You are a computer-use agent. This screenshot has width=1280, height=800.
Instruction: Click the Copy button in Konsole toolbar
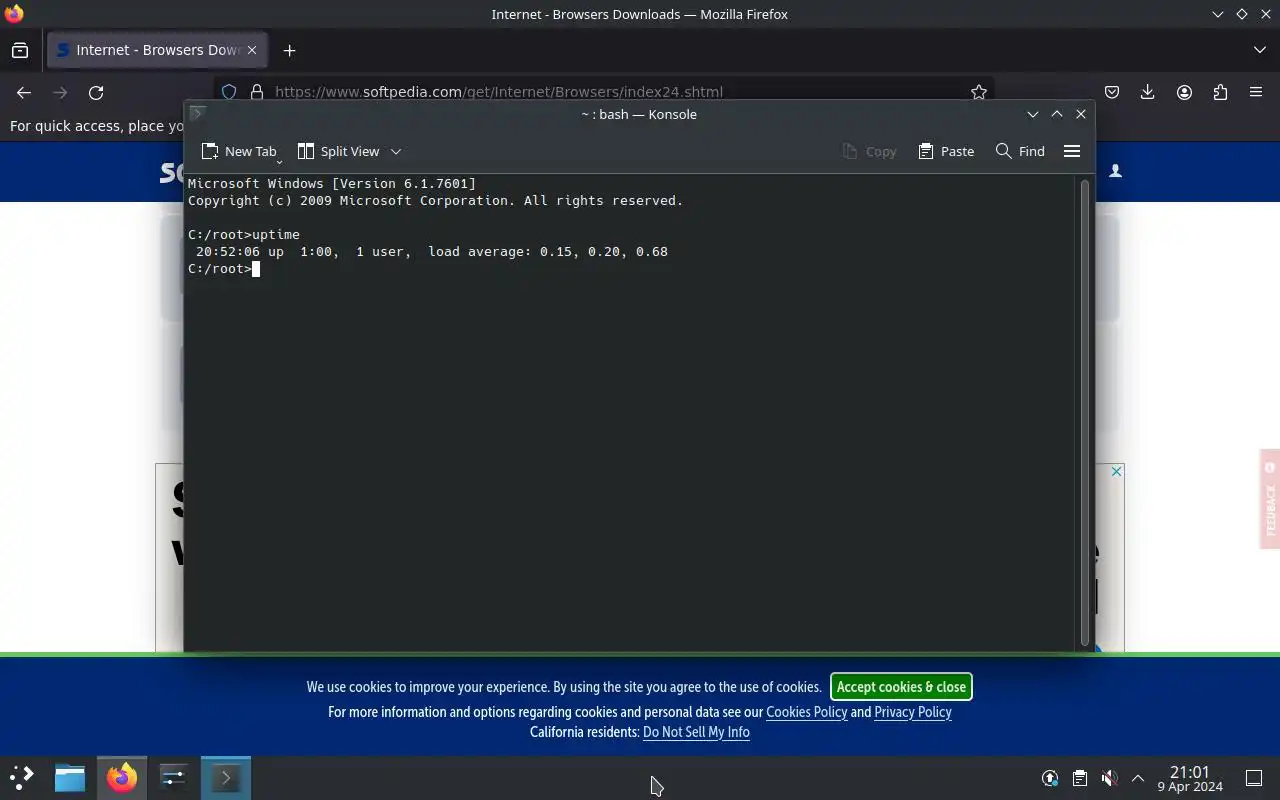tap(870, 151)
